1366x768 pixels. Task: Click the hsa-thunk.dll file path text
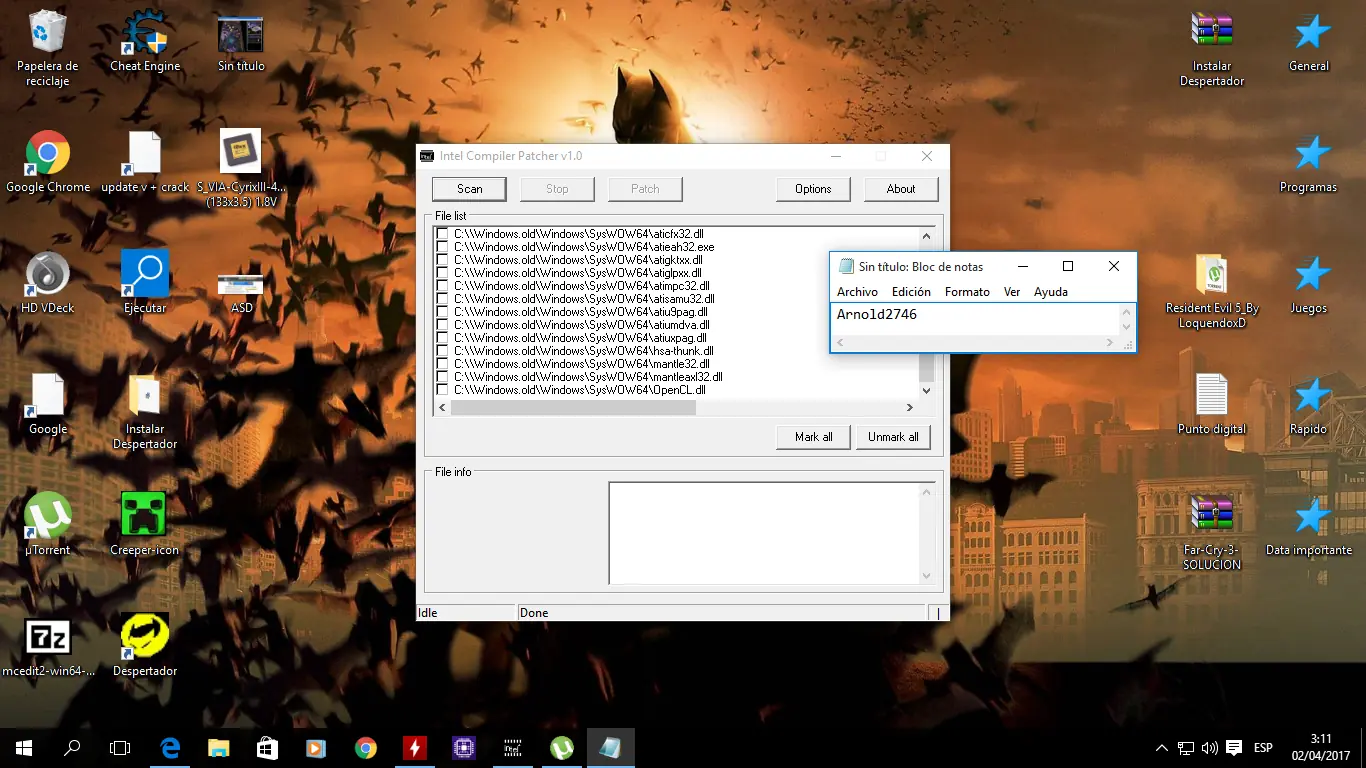click(x=584, y=351)
